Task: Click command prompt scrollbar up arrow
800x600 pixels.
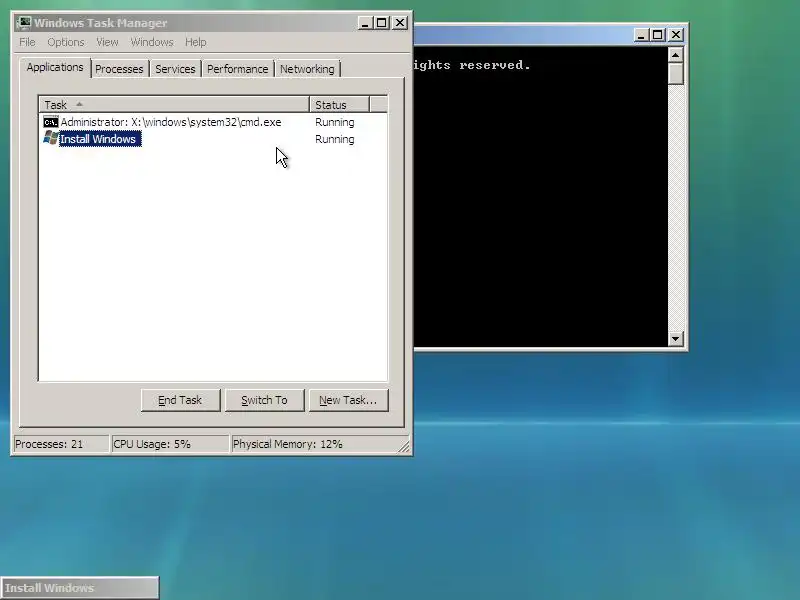Action: (676, 55)
